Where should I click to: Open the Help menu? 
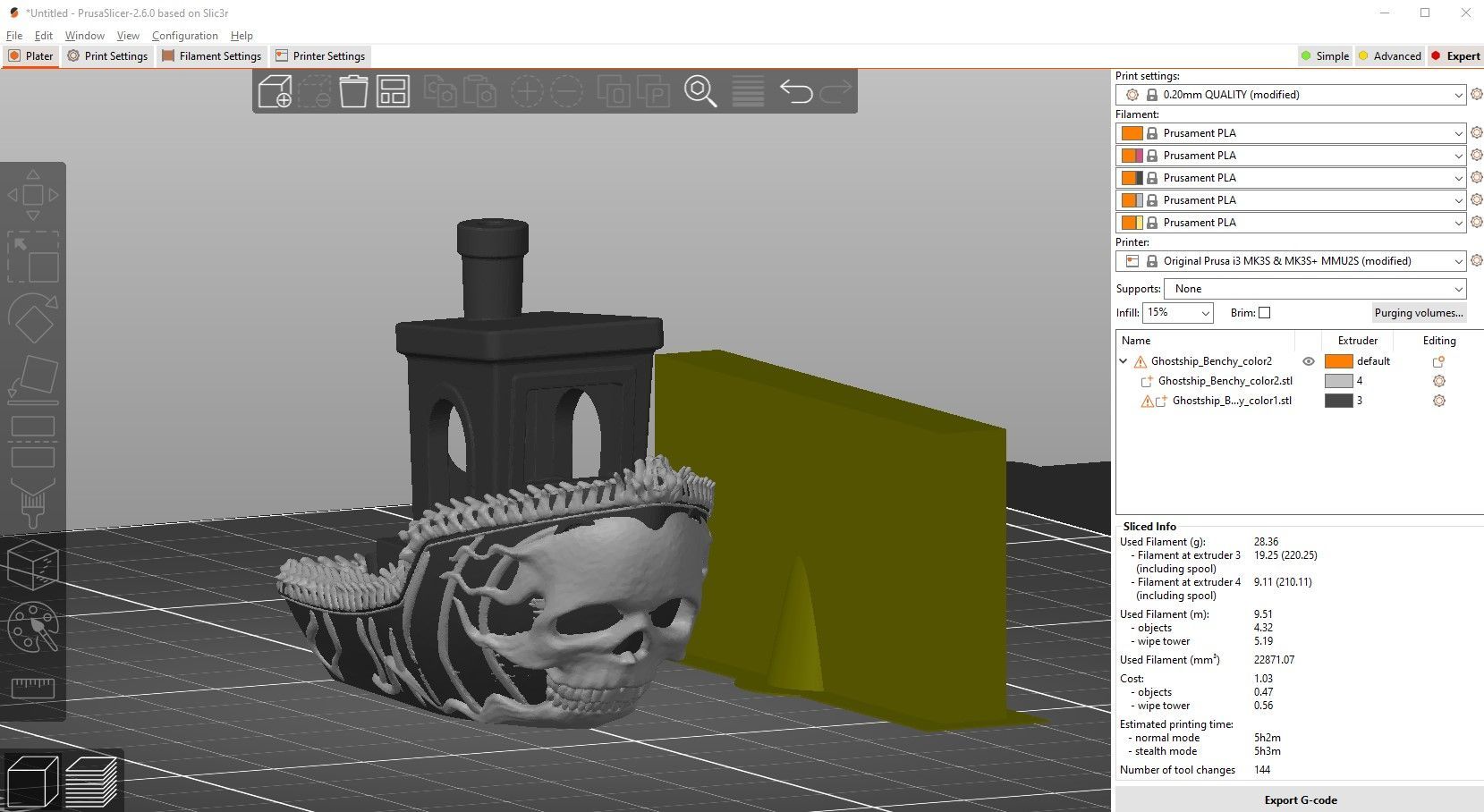coord(242,36)
